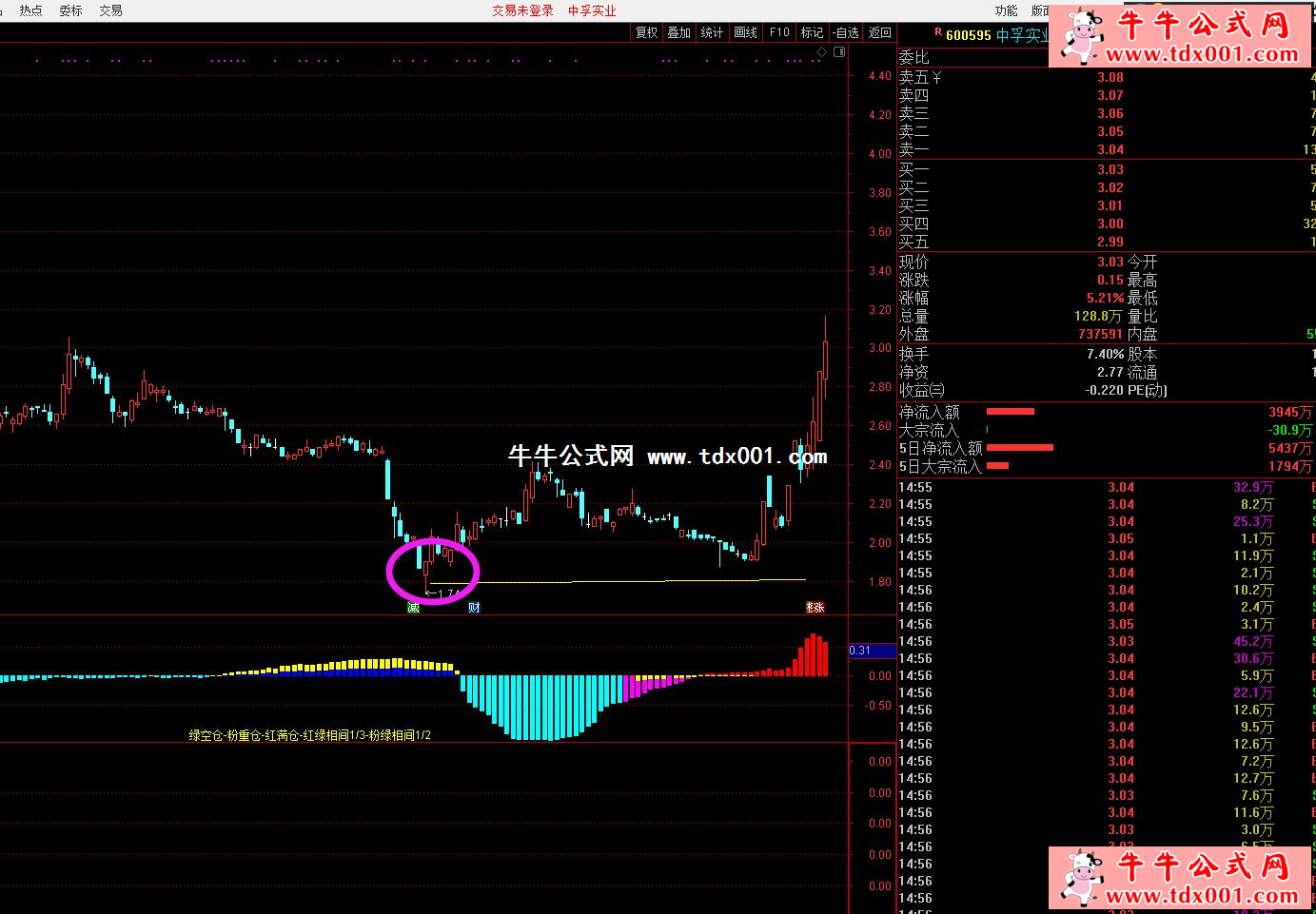Click the diamond marker icon above chart

(x=822, y=52)
